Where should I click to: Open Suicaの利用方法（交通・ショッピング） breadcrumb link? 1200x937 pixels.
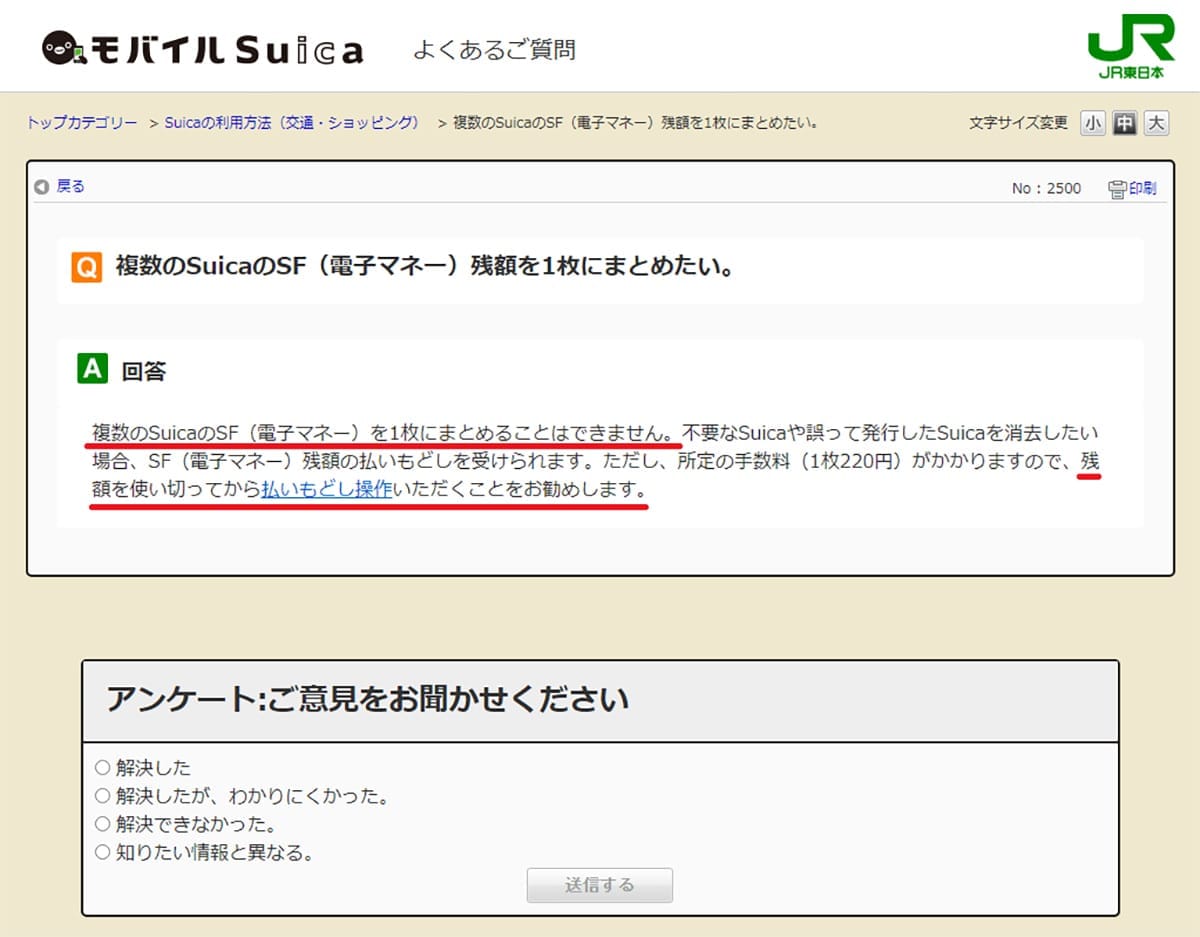pyautogui.click(x=292, y=122)
